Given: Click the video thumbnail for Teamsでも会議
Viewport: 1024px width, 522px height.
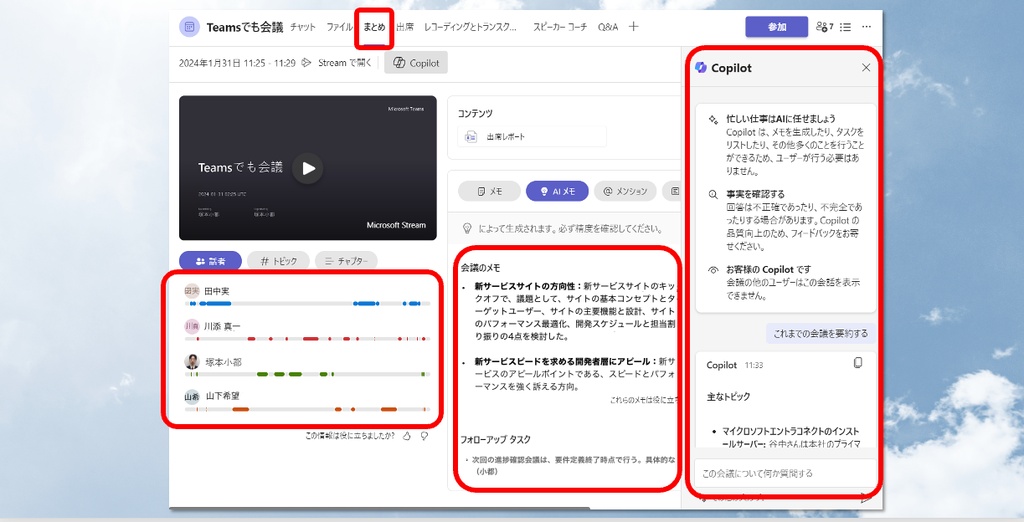Looking at the screenshot, I should [308, 168].
